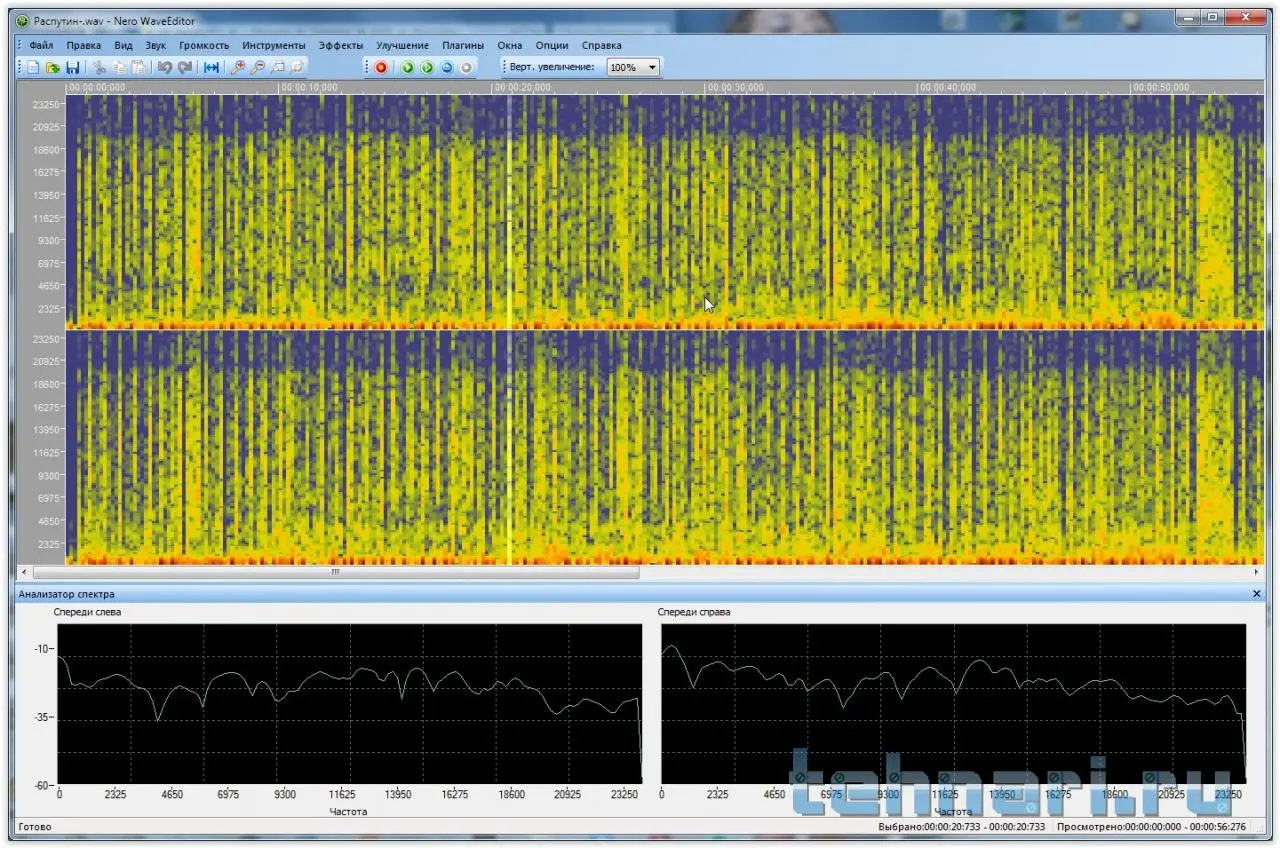Click the Cut scissors icon

pos(99,67)
